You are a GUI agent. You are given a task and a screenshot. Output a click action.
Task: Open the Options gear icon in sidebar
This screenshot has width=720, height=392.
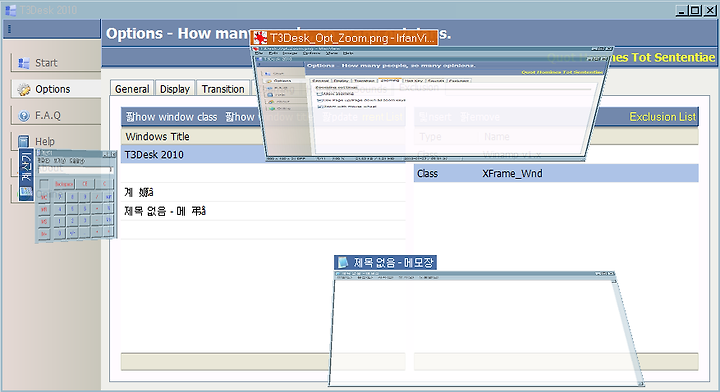point(23,89)
